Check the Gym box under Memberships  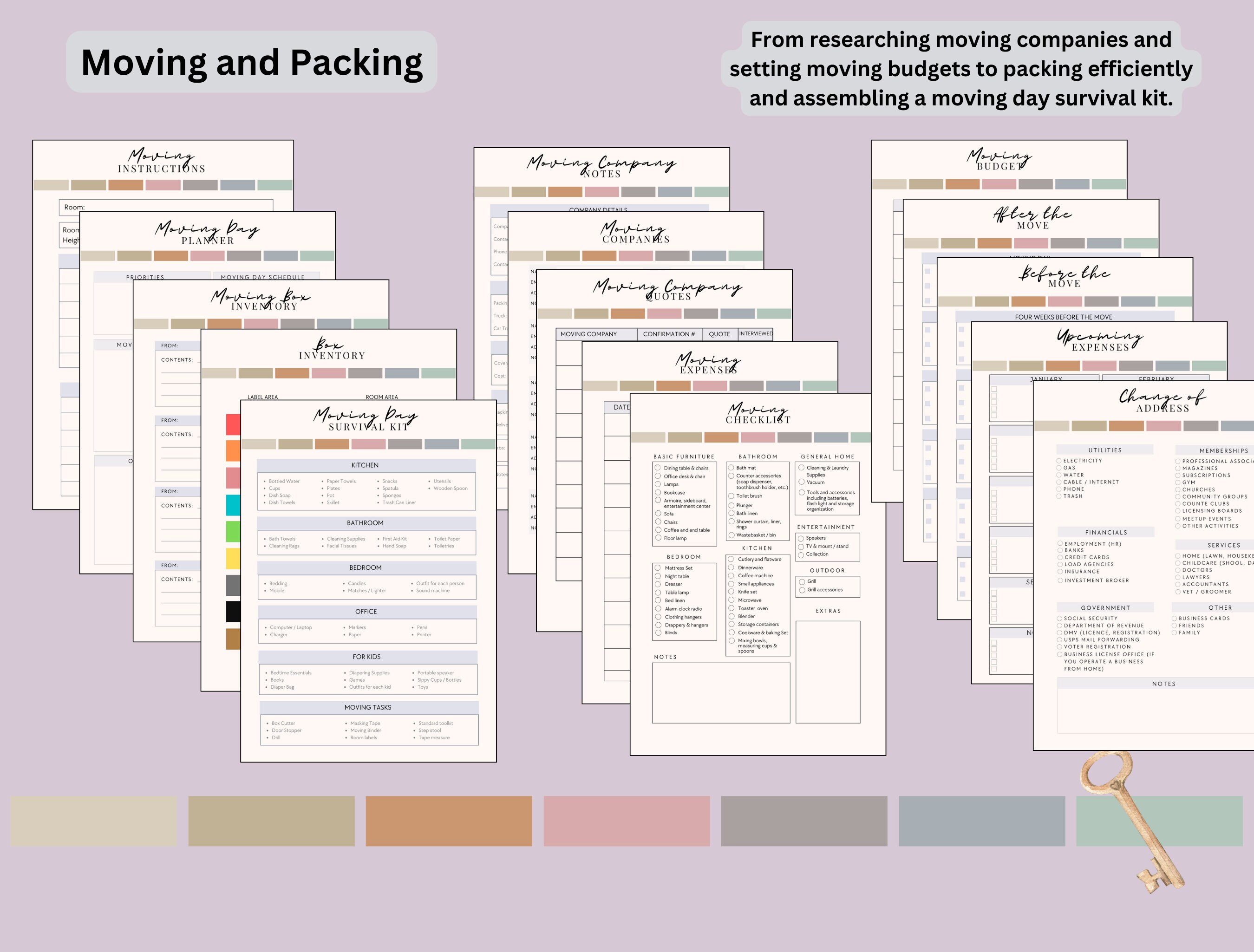[x=1177, y=483]
